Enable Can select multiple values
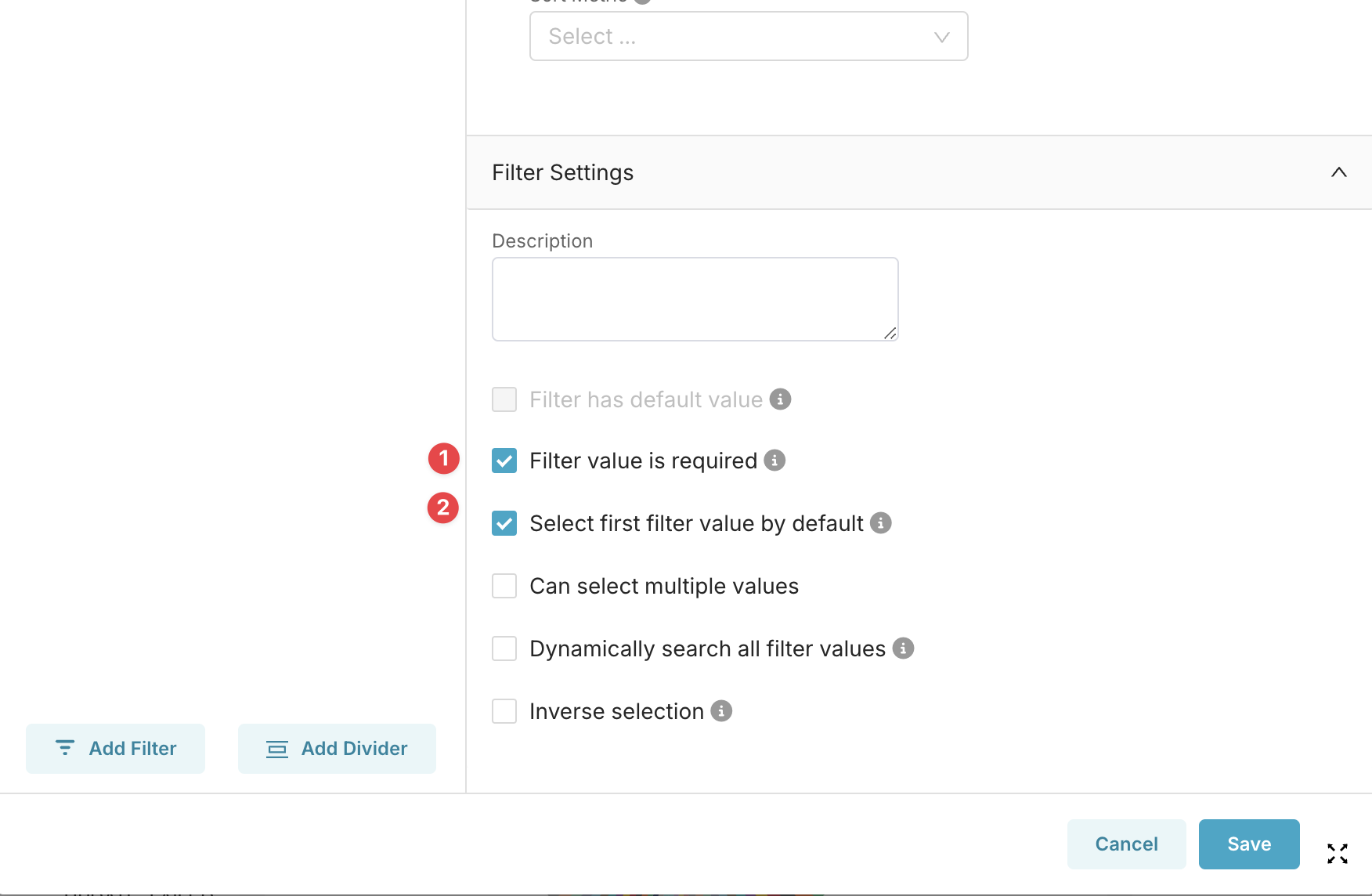 click(x=504, y=585)
